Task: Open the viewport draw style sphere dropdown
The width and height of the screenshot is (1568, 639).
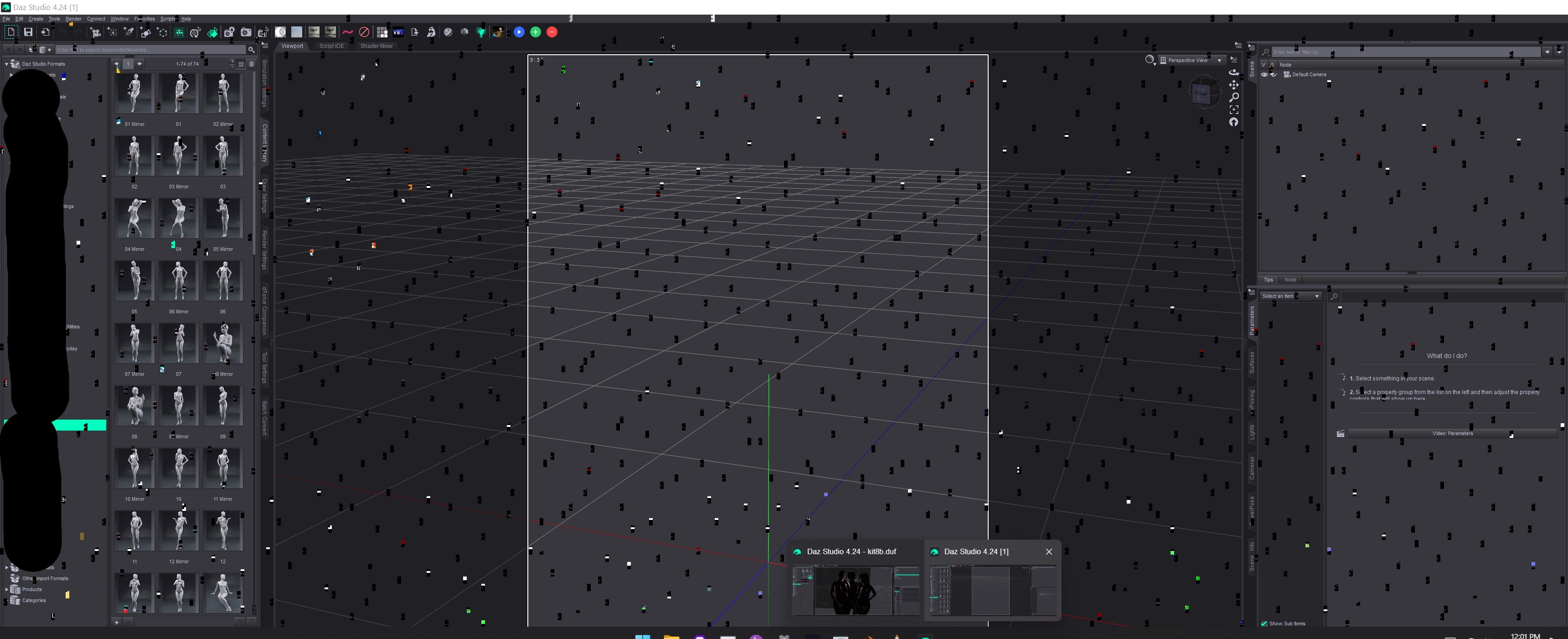Action: click(x=1150, y=60)
